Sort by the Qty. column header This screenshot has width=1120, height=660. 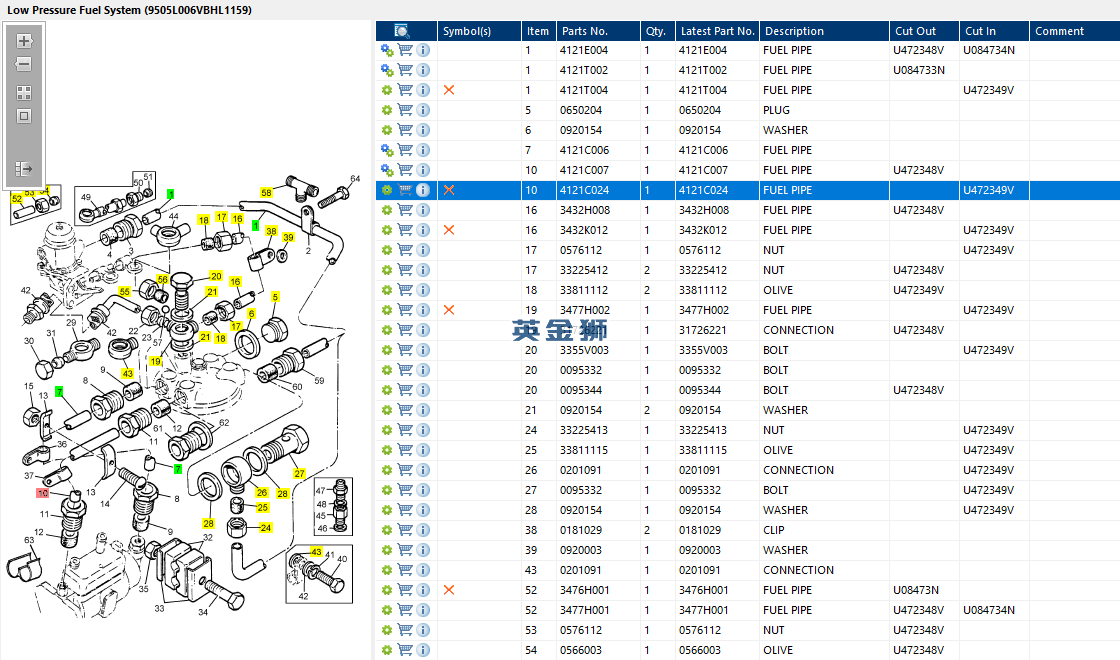pos(657,31)
